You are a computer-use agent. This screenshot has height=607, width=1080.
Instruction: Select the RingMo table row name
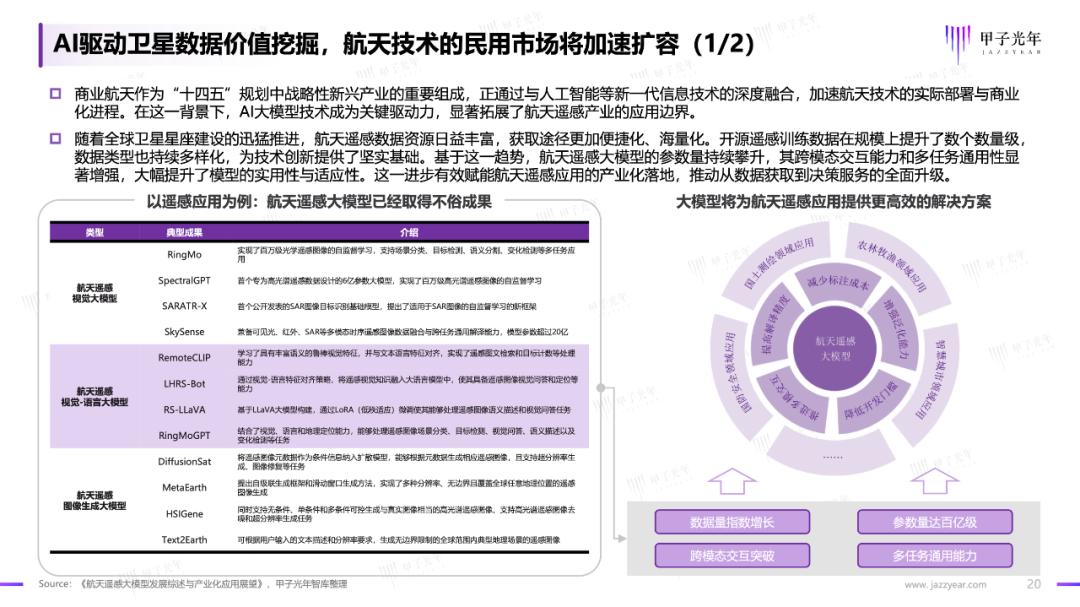(184, 254)
